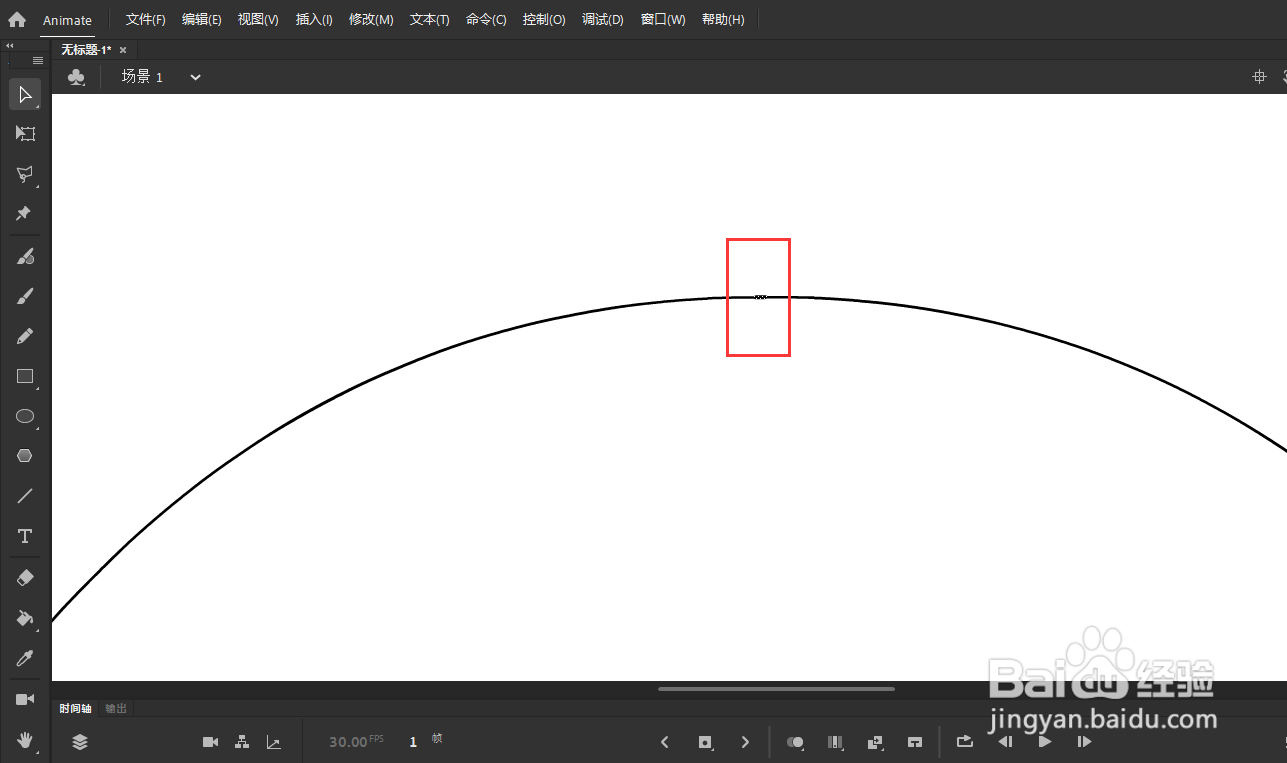Select the Paint Bucket tool
Image resolution: width=1287 pixels, height=763 pixels.
pos(25,619)
